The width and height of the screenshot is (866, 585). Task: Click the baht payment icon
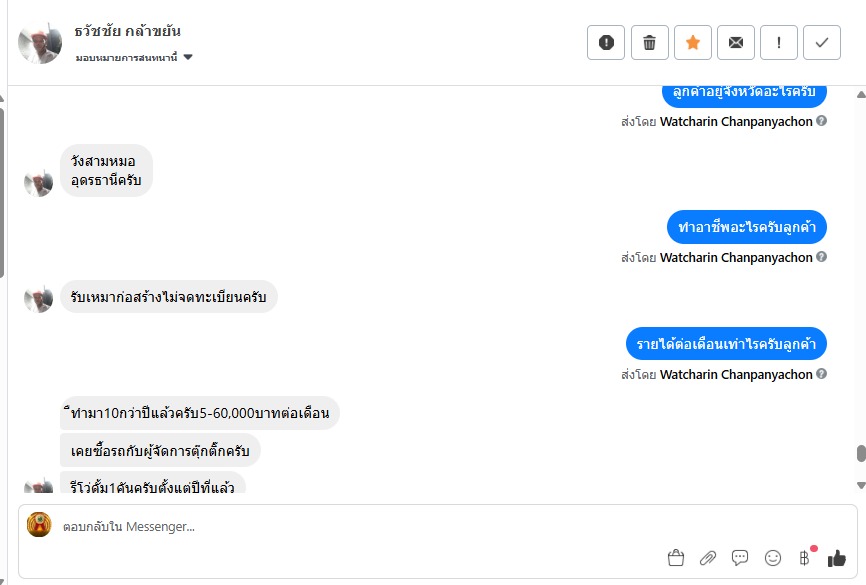point(804,558)
